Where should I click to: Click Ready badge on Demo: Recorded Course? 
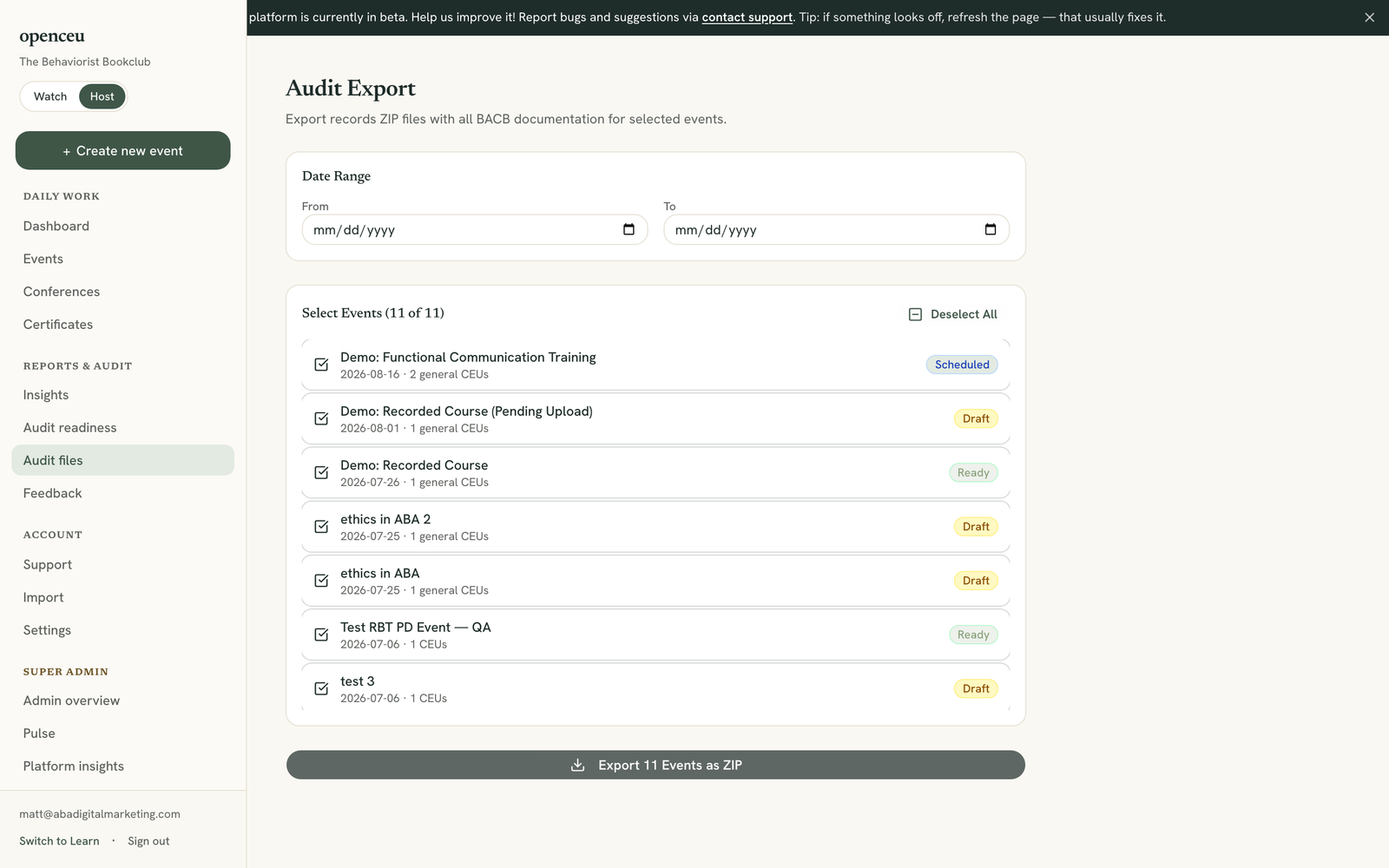click(x=973, y=473)
